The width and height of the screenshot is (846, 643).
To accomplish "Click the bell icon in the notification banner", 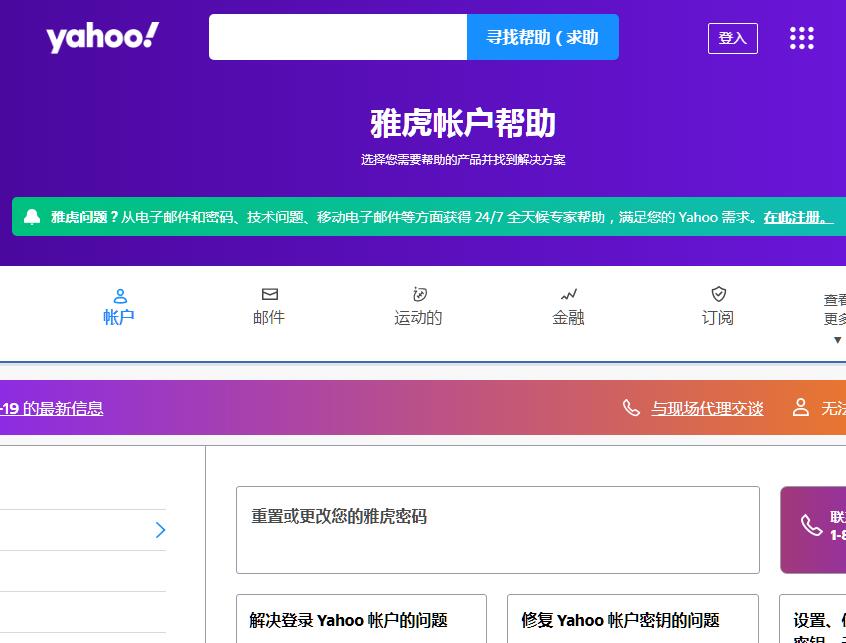I will coord(33,215).
